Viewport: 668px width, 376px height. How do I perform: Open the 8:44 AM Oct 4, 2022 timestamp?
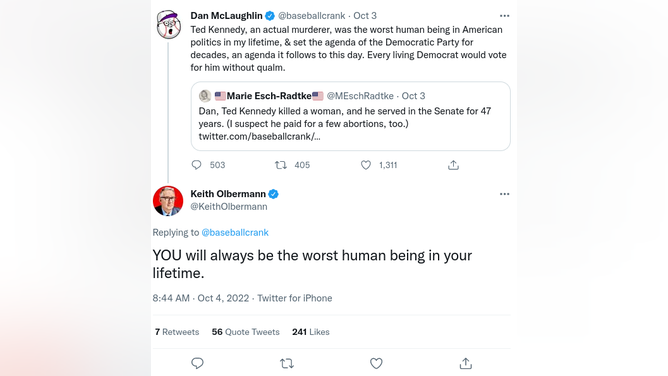[201, 298]
